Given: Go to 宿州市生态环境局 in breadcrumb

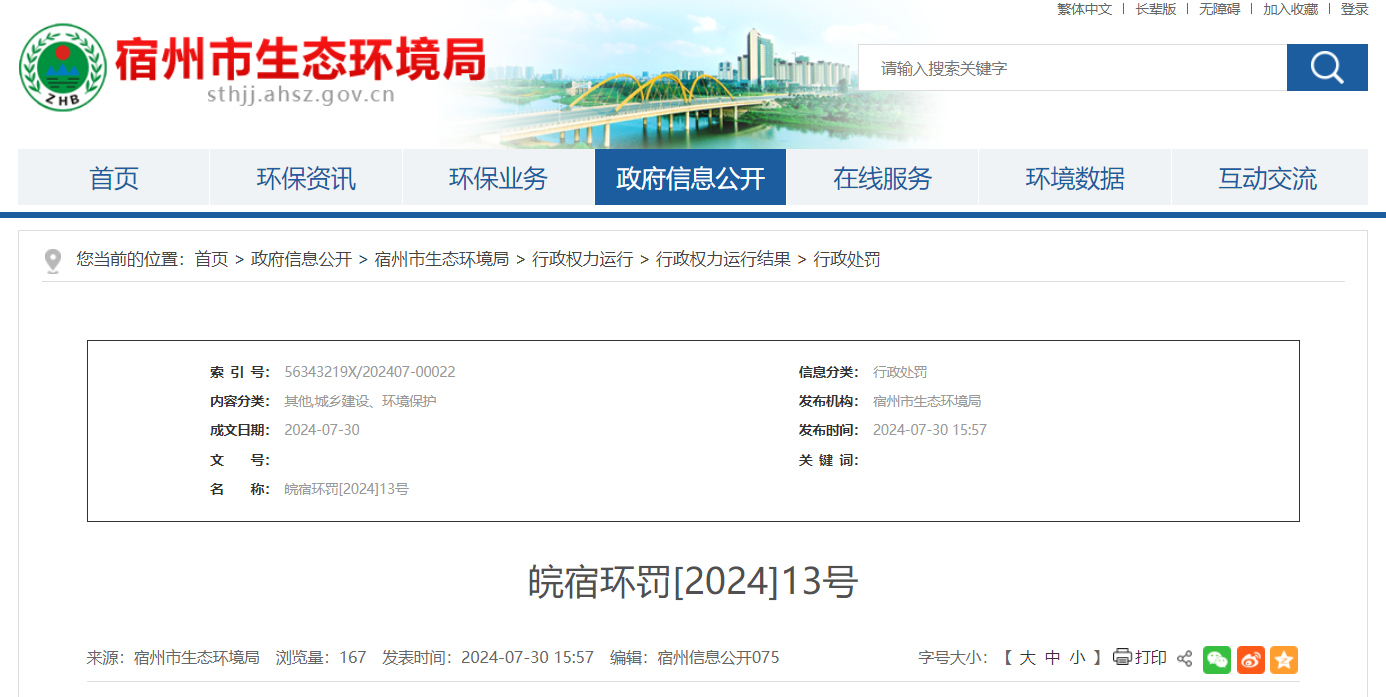Looking at the screenshot, I should coord(441,259).
